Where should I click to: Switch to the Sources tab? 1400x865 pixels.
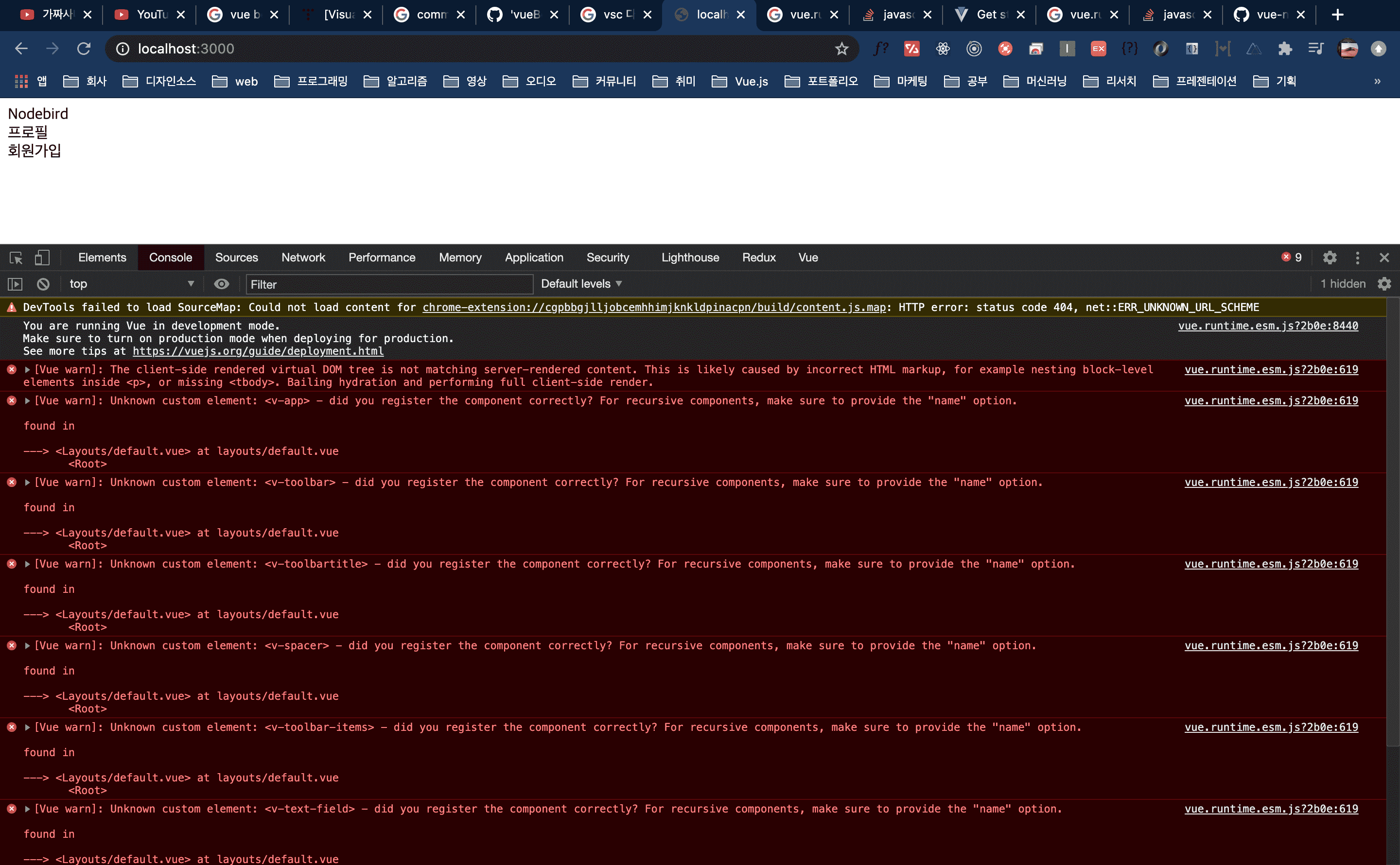click(x=236, y=258)
